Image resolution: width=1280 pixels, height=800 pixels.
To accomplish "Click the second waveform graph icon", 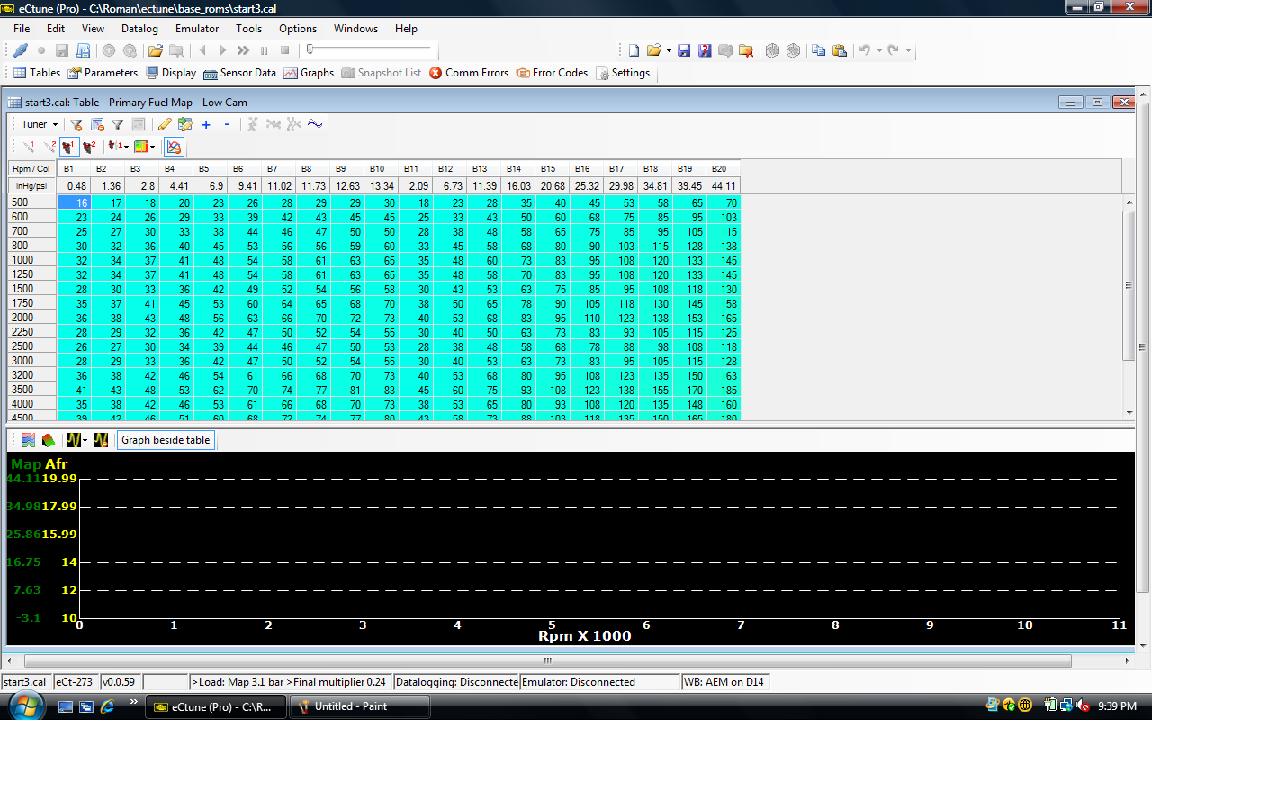I will point(101,440).
